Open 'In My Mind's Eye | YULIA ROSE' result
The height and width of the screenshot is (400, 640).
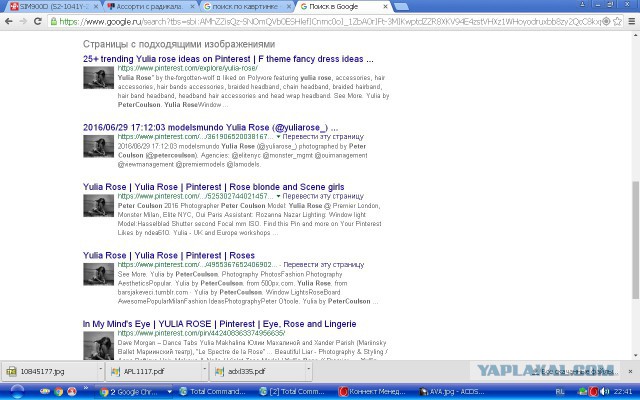pos(219,324)
